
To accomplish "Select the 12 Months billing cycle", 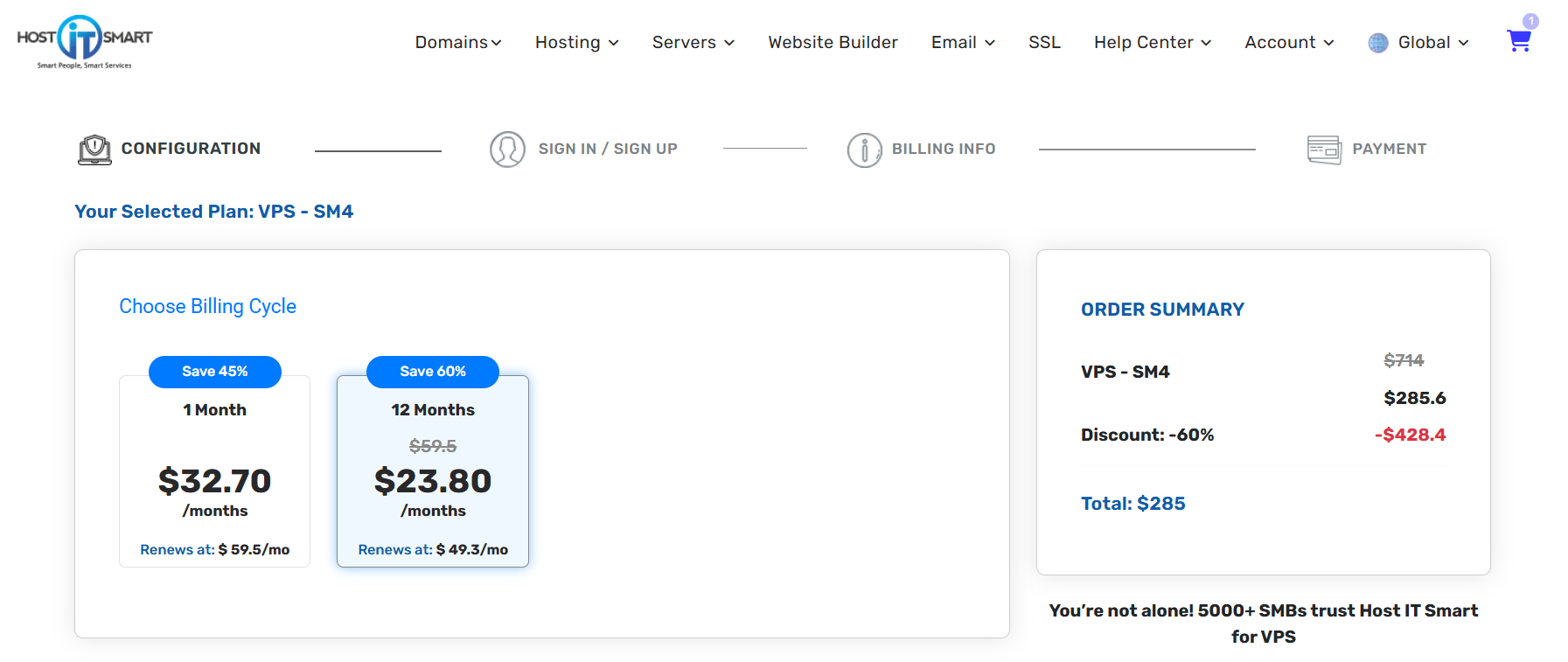I will coord(433,471).
